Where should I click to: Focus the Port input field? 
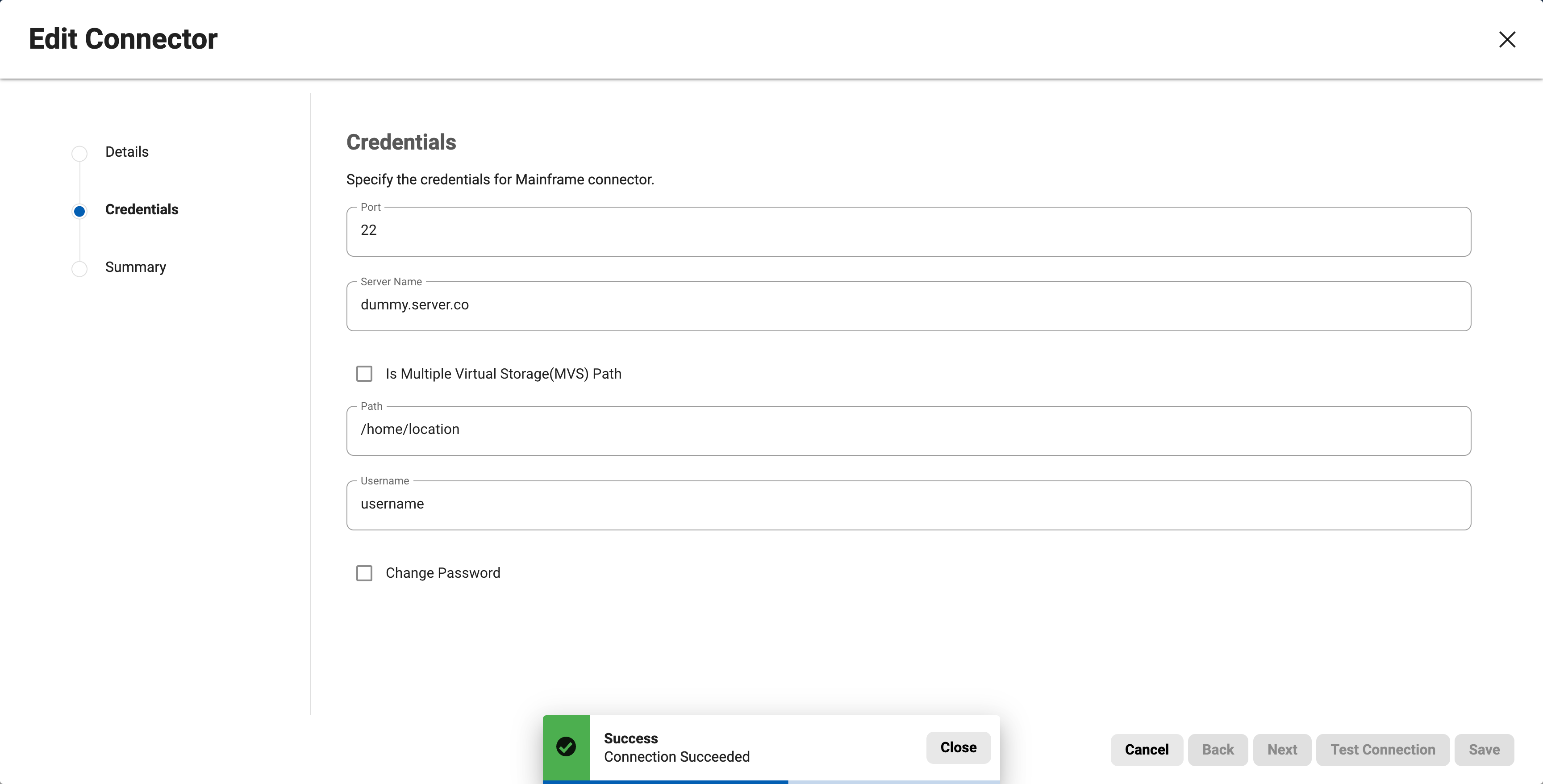909,232
